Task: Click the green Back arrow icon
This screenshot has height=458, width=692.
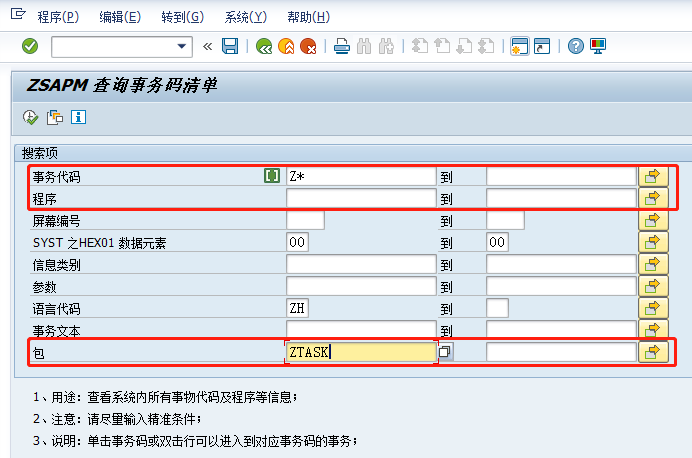Action: pyautogui.click(x=264, y=46)
